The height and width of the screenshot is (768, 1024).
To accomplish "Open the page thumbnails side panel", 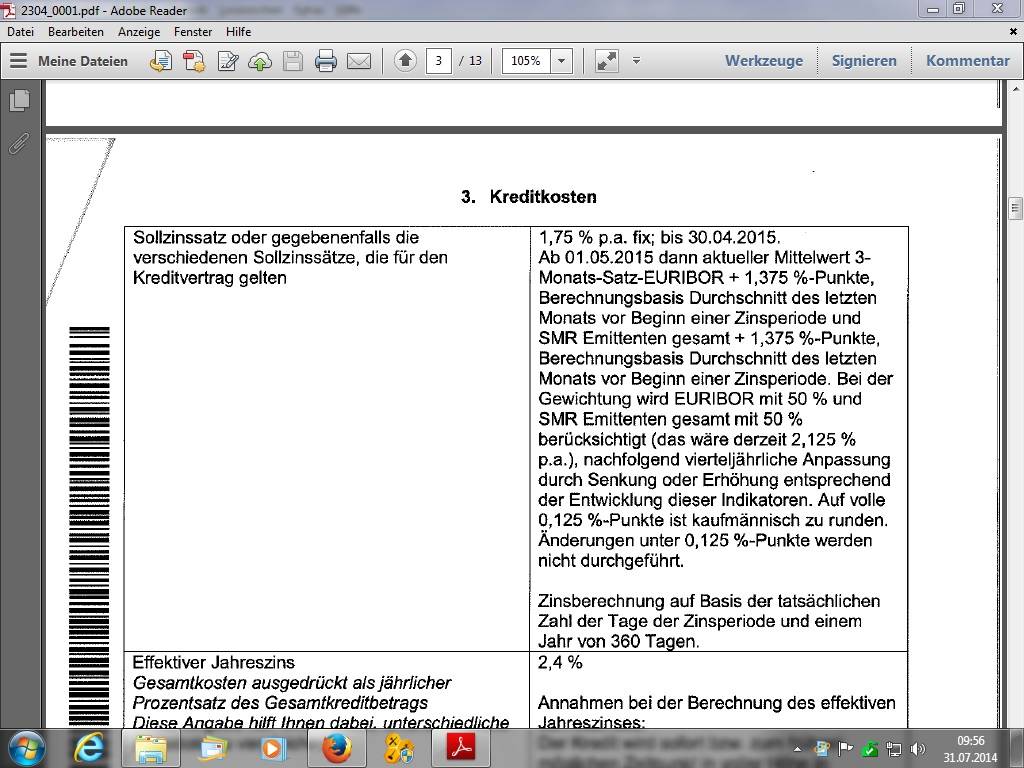I will click(19, 101).
